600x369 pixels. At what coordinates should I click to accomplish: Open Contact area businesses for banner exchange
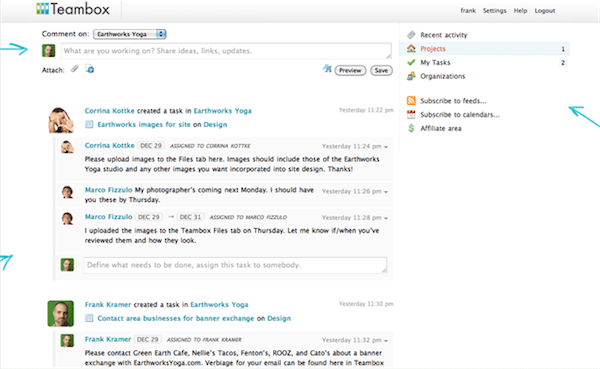[x=176, y=318]
